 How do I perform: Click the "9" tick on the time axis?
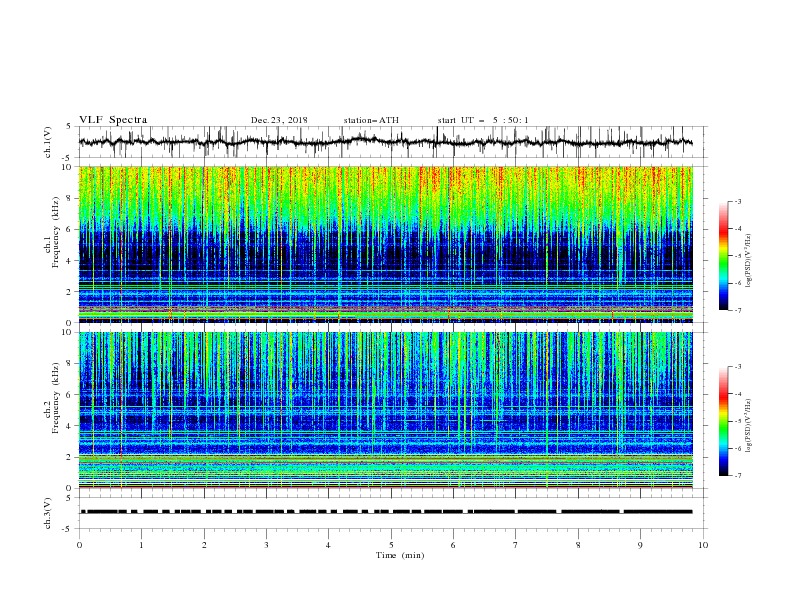coord(640,545)
